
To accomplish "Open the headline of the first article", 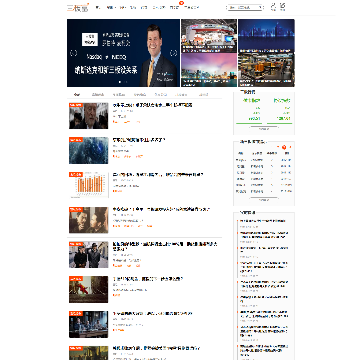I will pos(153,105).
